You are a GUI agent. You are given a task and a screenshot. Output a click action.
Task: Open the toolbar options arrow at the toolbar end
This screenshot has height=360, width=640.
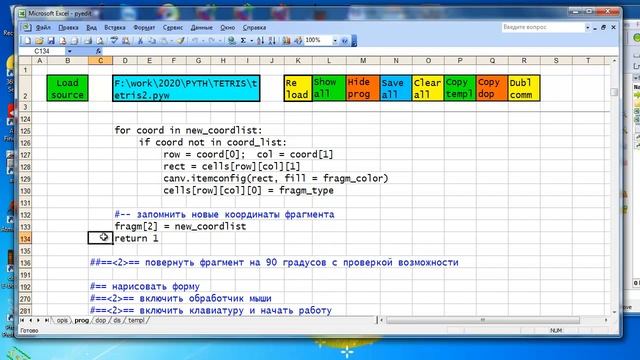click(x=354, y=40)
